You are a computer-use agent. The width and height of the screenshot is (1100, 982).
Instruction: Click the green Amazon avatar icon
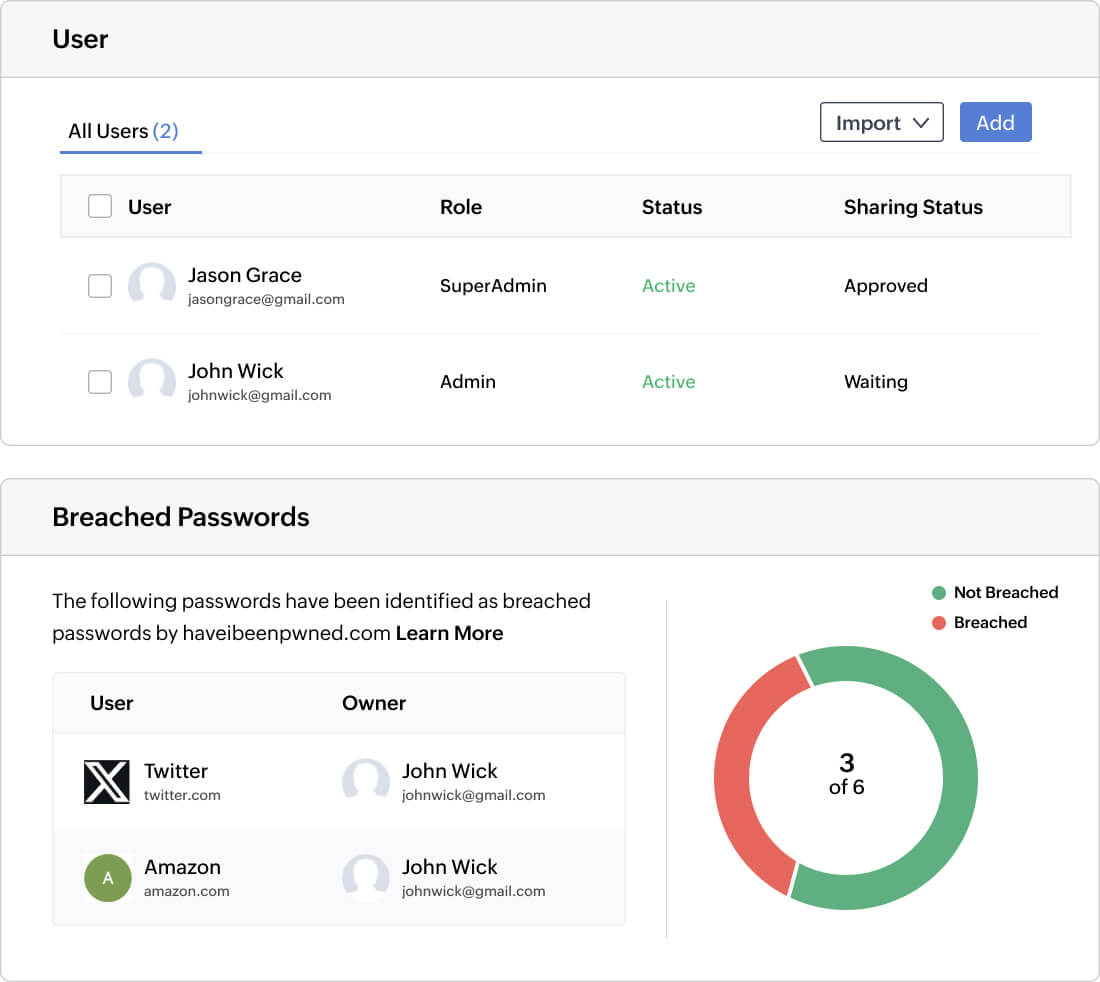pyautogui.click(x=108, y=878)
